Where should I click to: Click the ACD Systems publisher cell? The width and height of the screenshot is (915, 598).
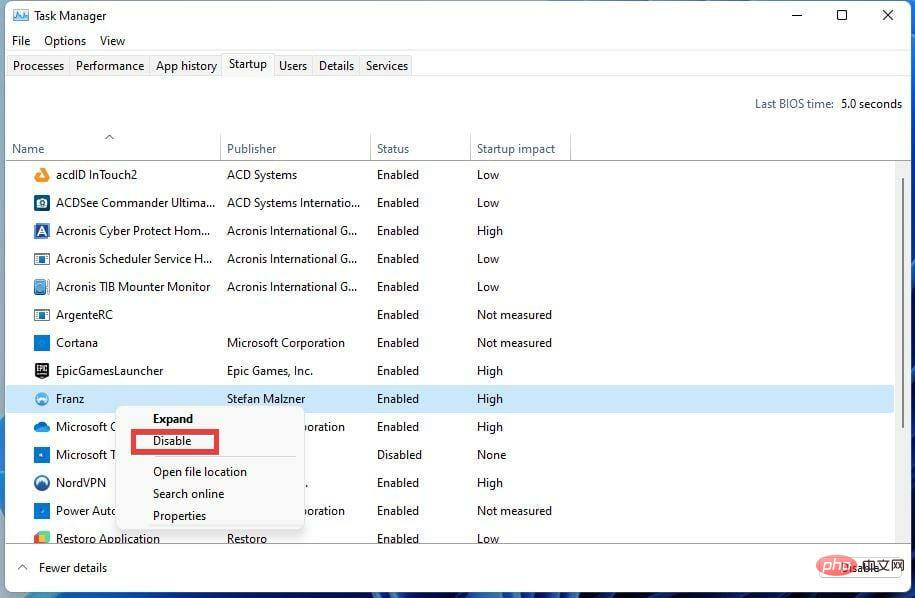262,175
